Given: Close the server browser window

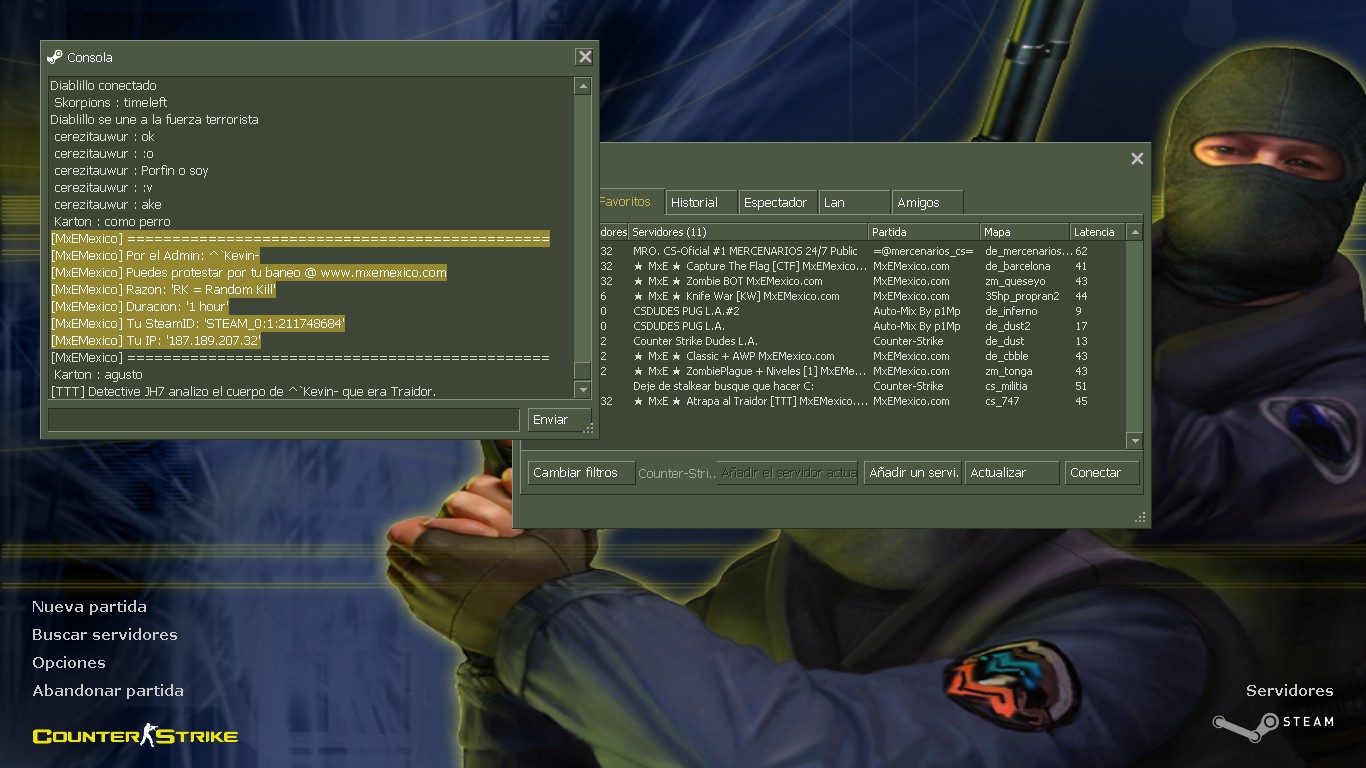Looking at the screenshot, I should pyautogui.click(x=1137, y=158).
